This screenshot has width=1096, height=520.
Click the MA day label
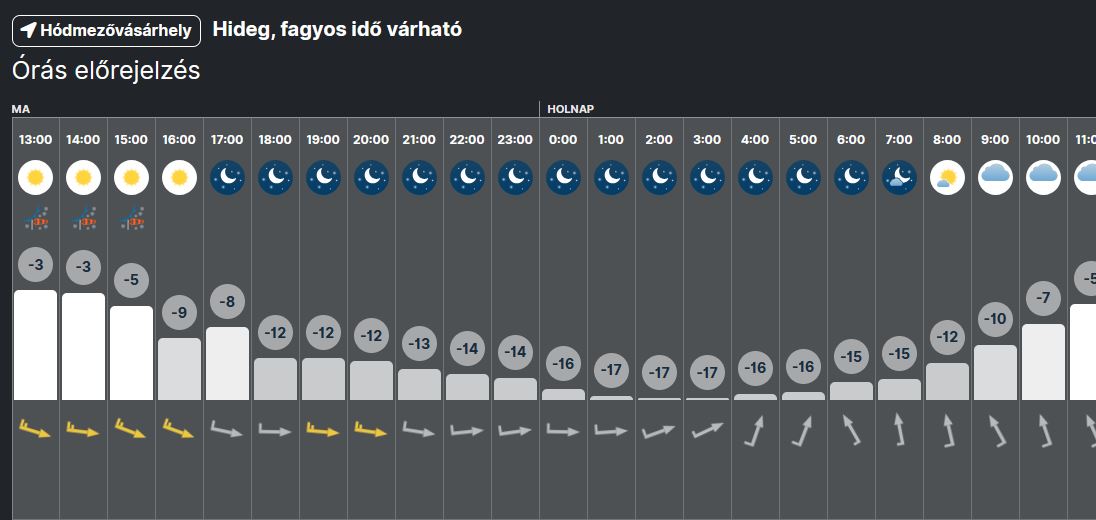(21, 108)
